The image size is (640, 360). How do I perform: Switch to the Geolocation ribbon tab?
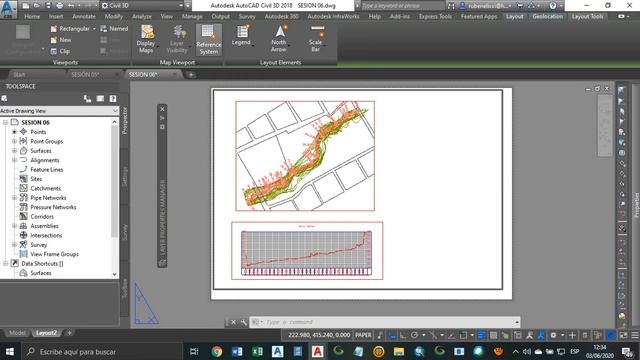click(547, 16)
